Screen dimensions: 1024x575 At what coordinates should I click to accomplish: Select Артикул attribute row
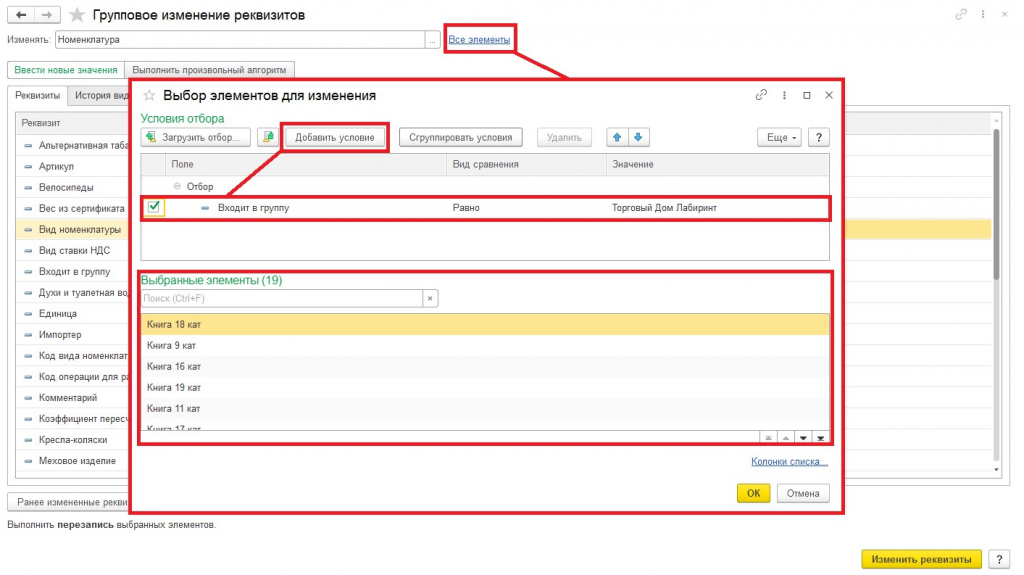pos(73,166)
